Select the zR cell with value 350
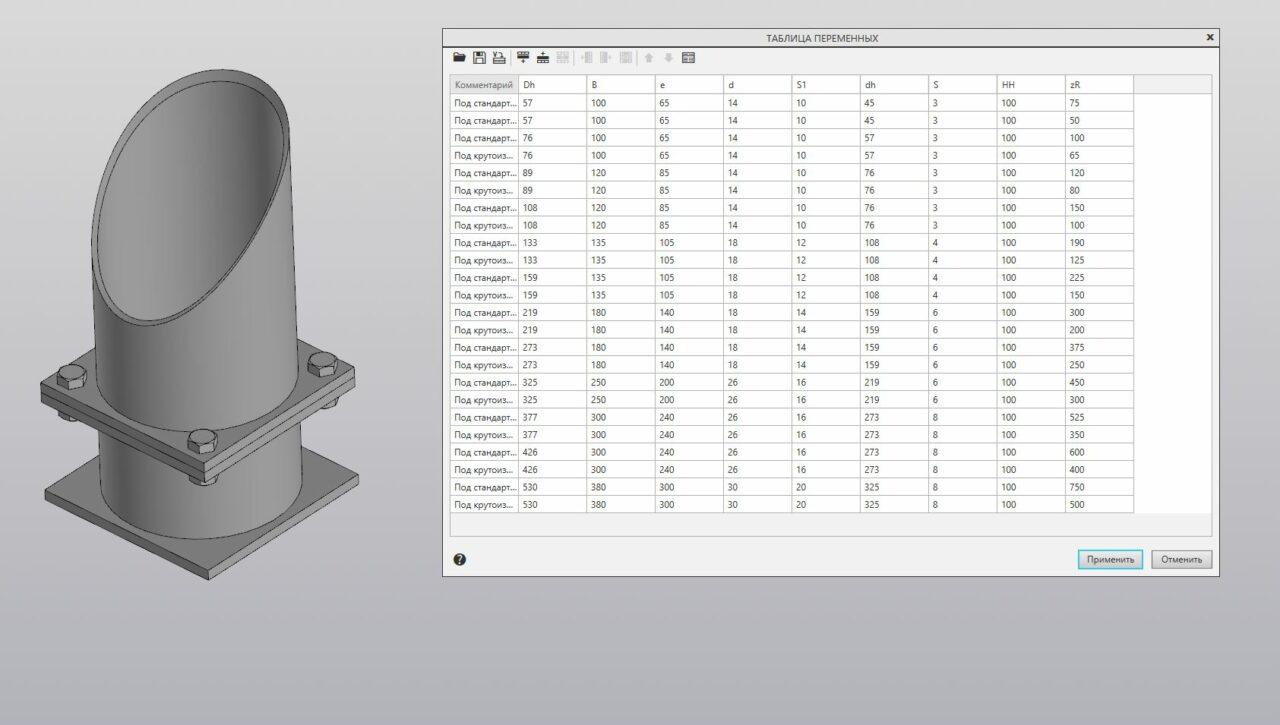 1099,435
